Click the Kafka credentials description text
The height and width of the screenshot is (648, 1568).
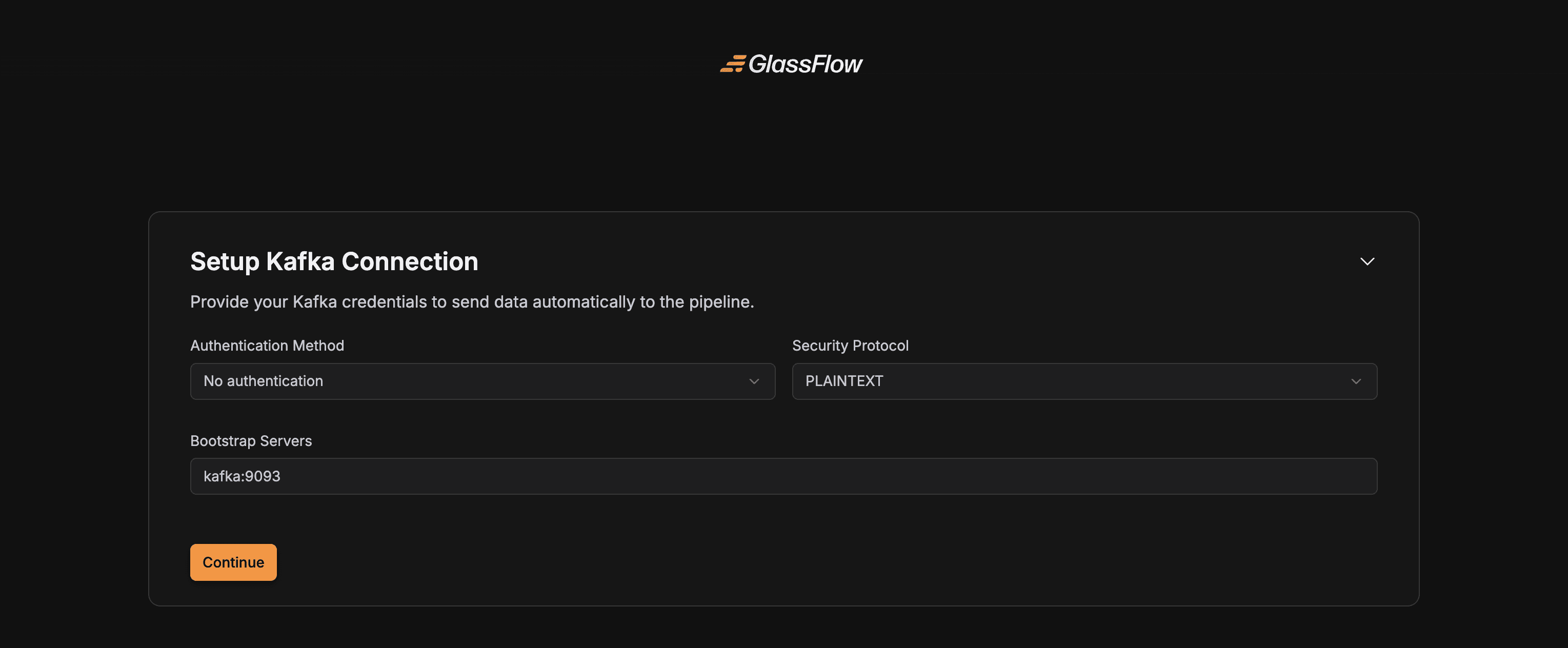pyautogui.click(x=472, y=302)
